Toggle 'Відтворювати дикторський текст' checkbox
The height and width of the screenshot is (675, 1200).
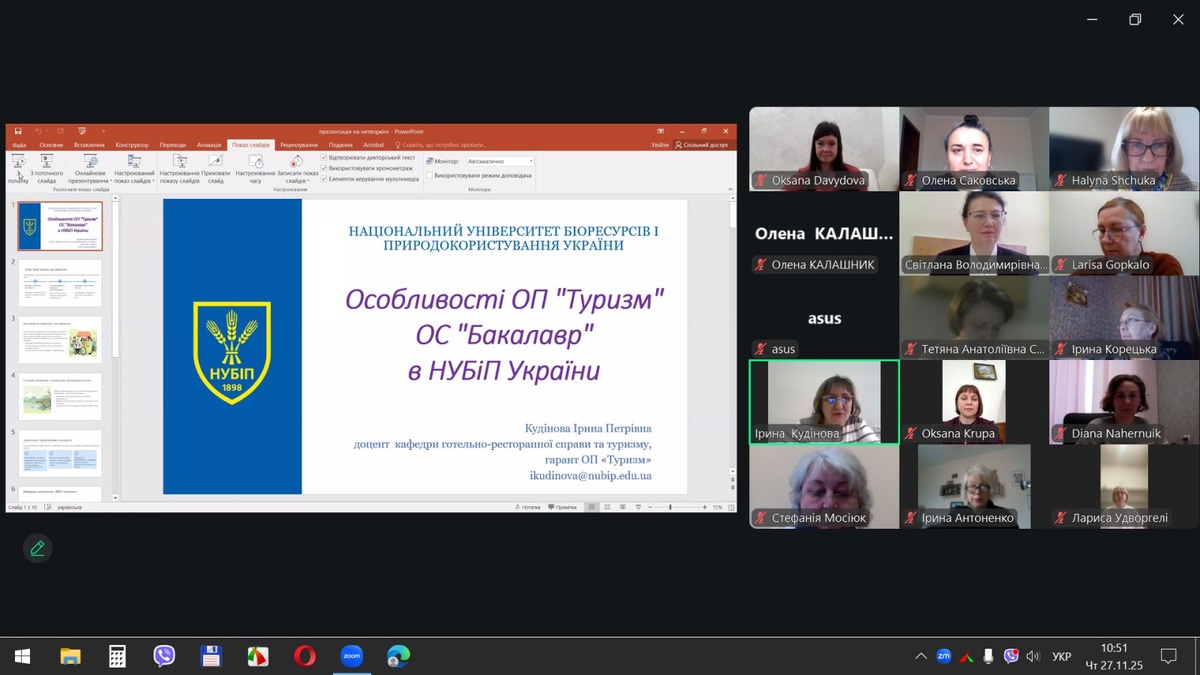click(x=324, y=158)
